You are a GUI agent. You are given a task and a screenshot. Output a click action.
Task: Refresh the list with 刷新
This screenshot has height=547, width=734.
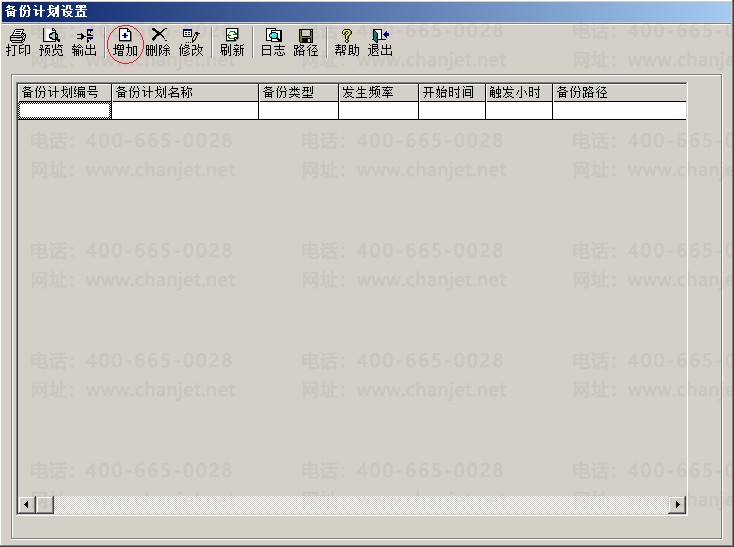coord(232,43)
